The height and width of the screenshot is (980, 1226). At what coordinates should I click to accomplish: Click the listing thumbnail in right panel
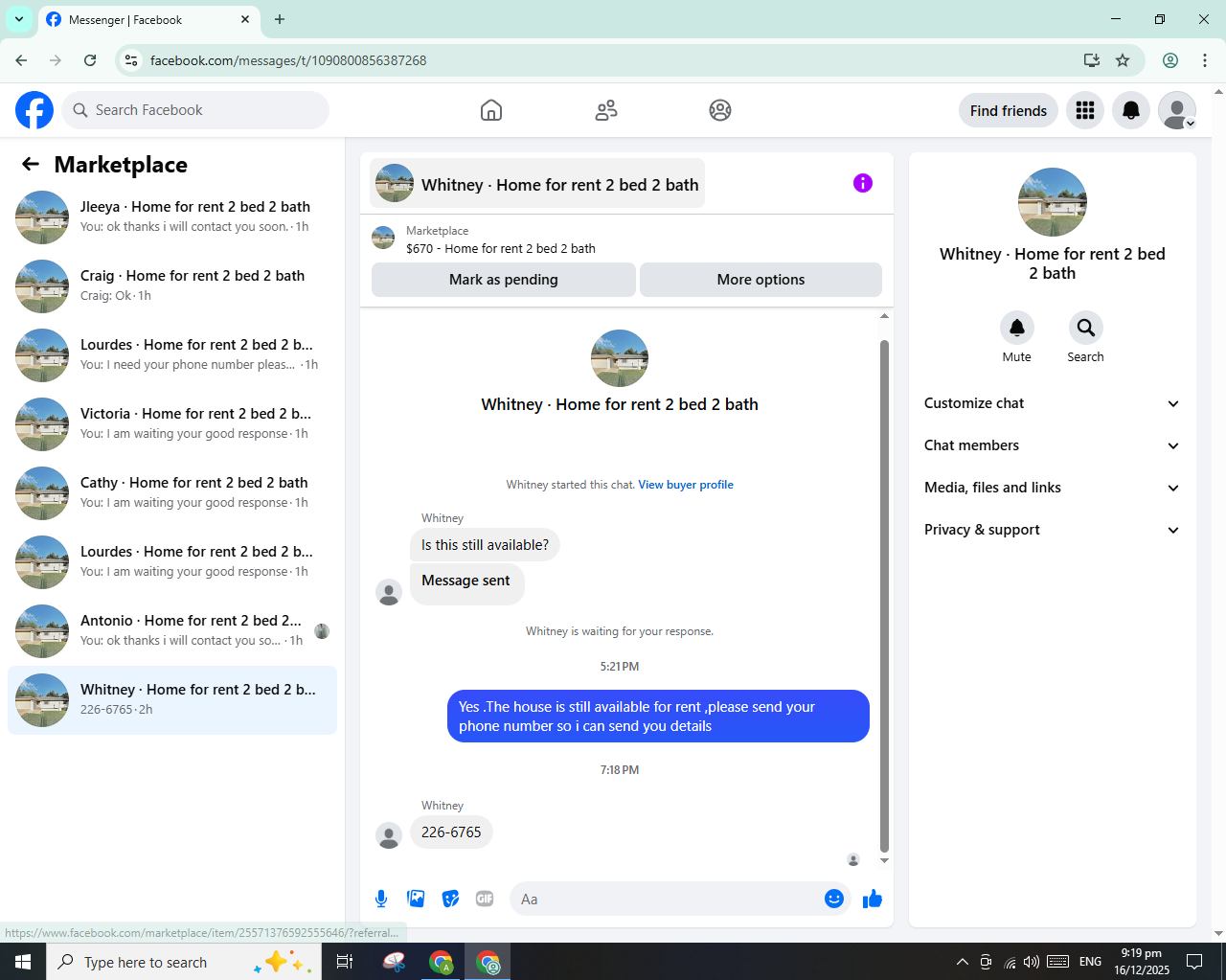coord(1053,202)
